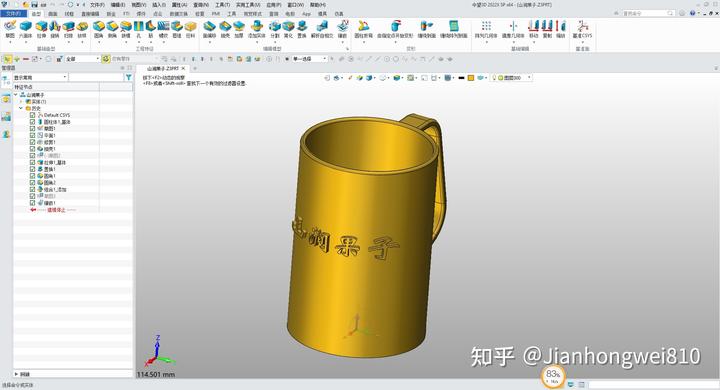The image size is (720, 390).
Task: Select the 草图 (Sketch) tool
Action: (x=10, y=29)
